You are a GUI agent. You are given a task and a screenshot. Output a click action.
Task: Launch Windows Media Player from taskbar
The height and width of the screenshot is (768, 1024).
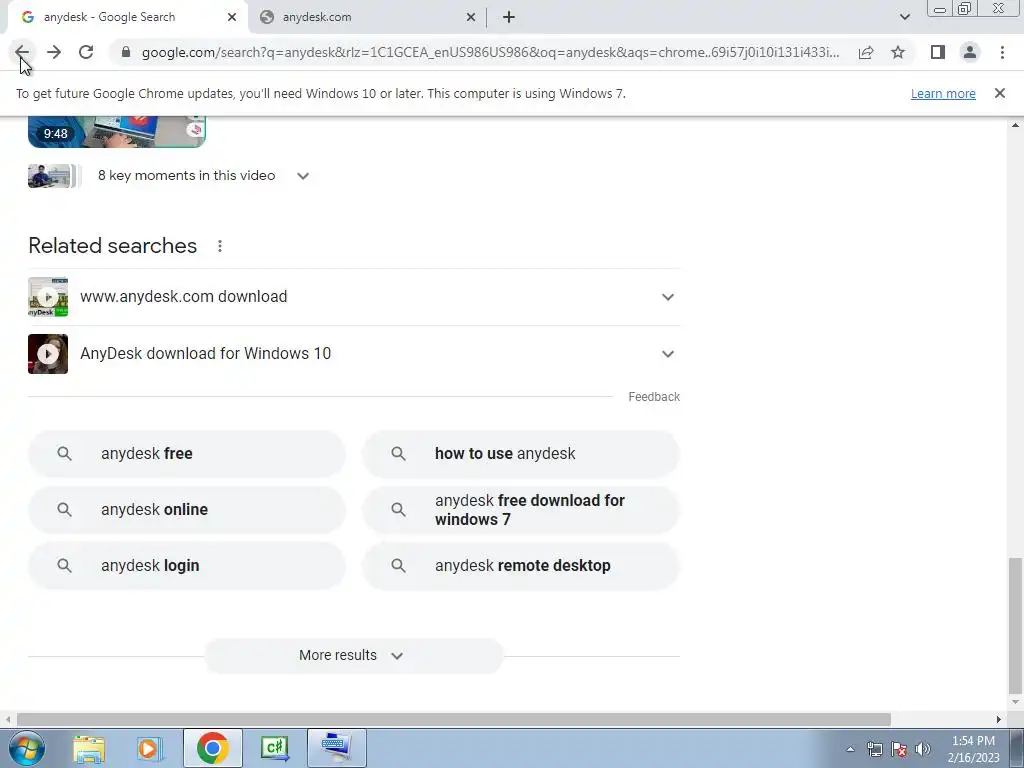(150, 748)
